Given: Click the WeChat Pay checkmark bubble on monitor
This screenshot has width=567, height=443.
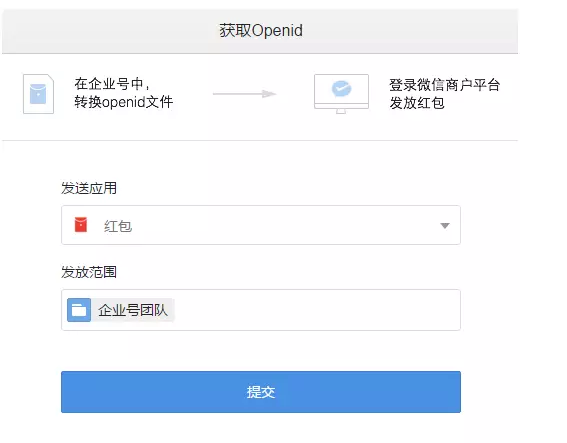Looking at the screenshot, I should pos(341,88).
